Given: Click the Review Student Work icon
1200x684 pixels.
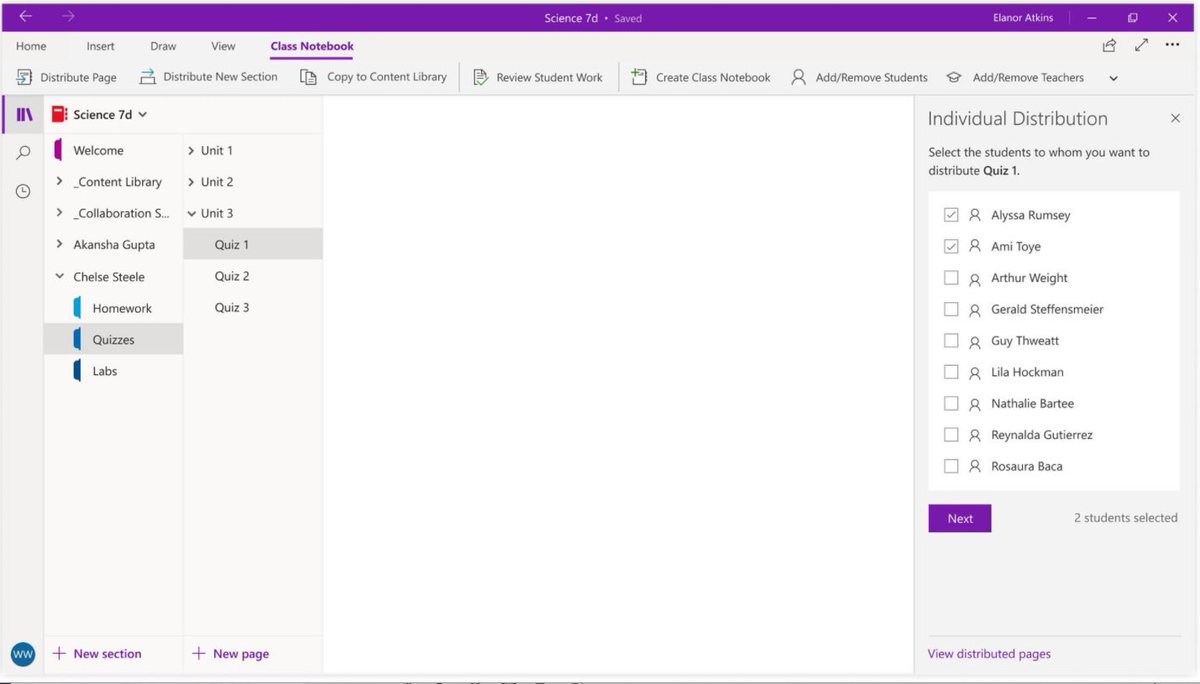Looking at the screenshot, I should tap(480, 77).
